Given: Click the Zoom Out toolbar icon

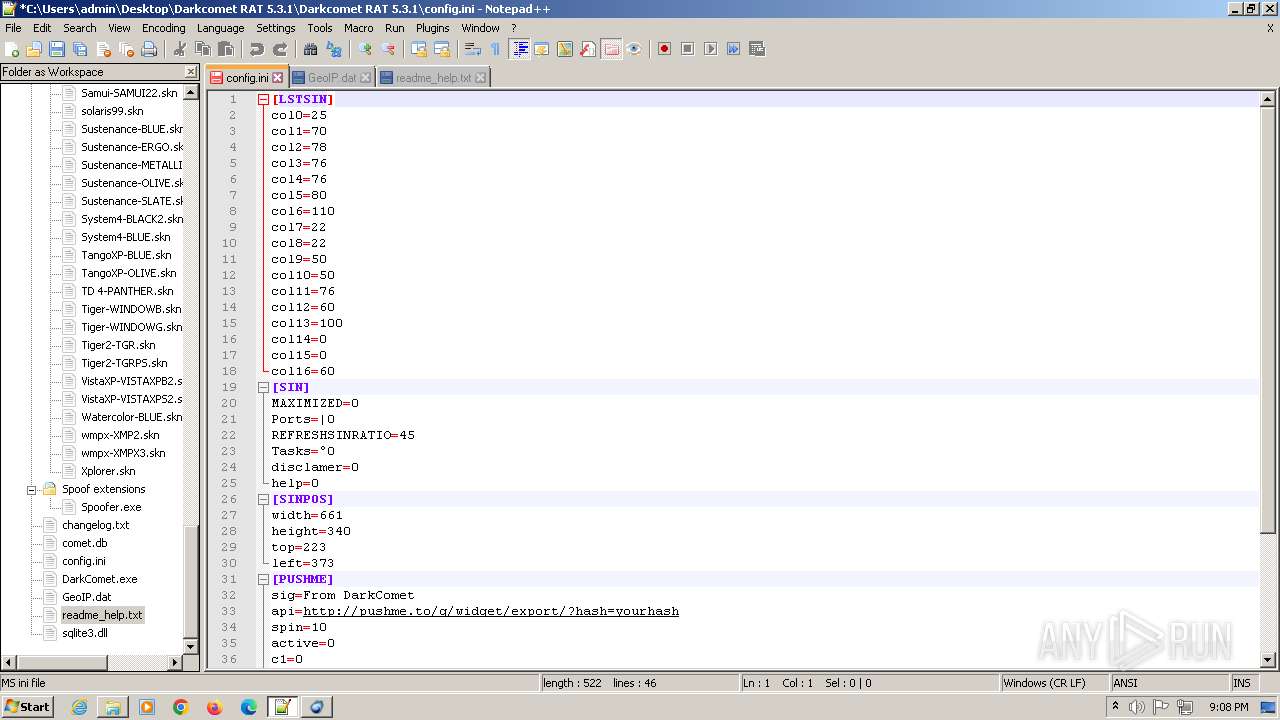Looking at the screenshot, I should 388,49.
